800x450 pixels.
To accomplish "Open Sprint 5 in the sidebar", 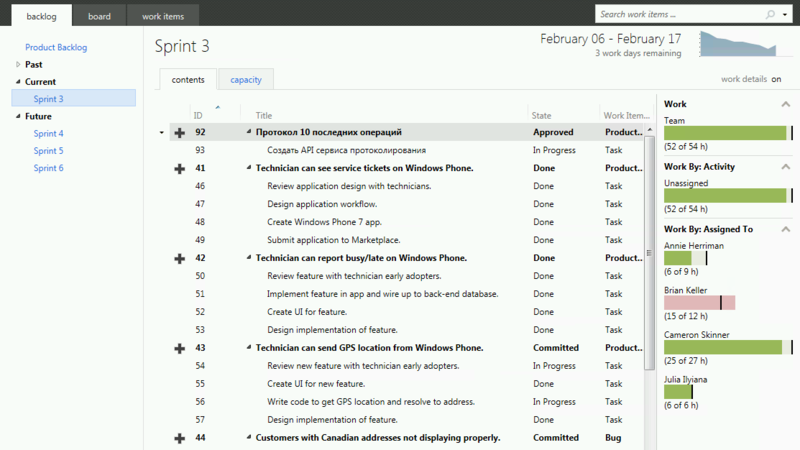I will tap(48, 151).
